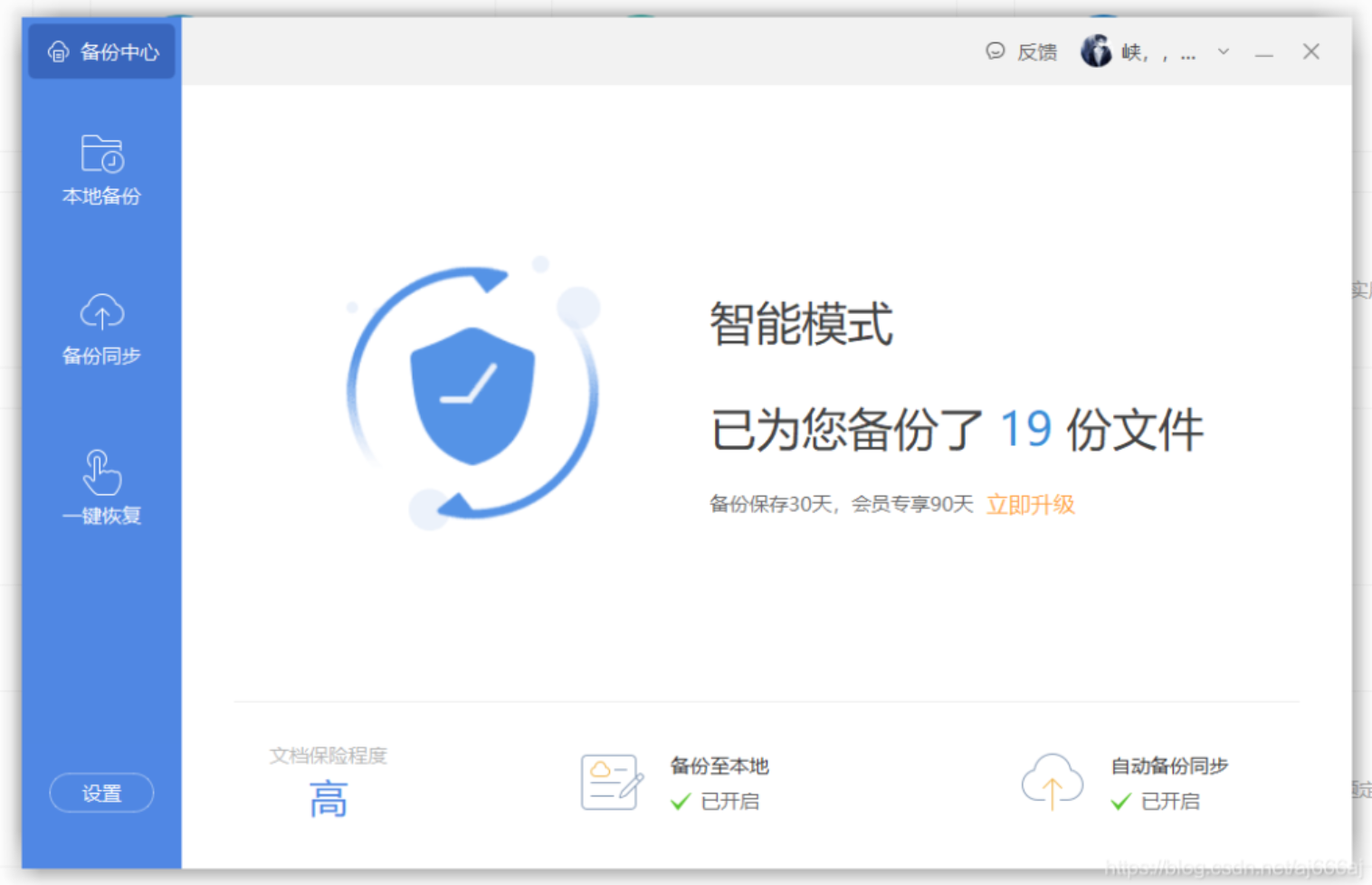Click the 备份同步 cloud upload icon

(101, 312)
